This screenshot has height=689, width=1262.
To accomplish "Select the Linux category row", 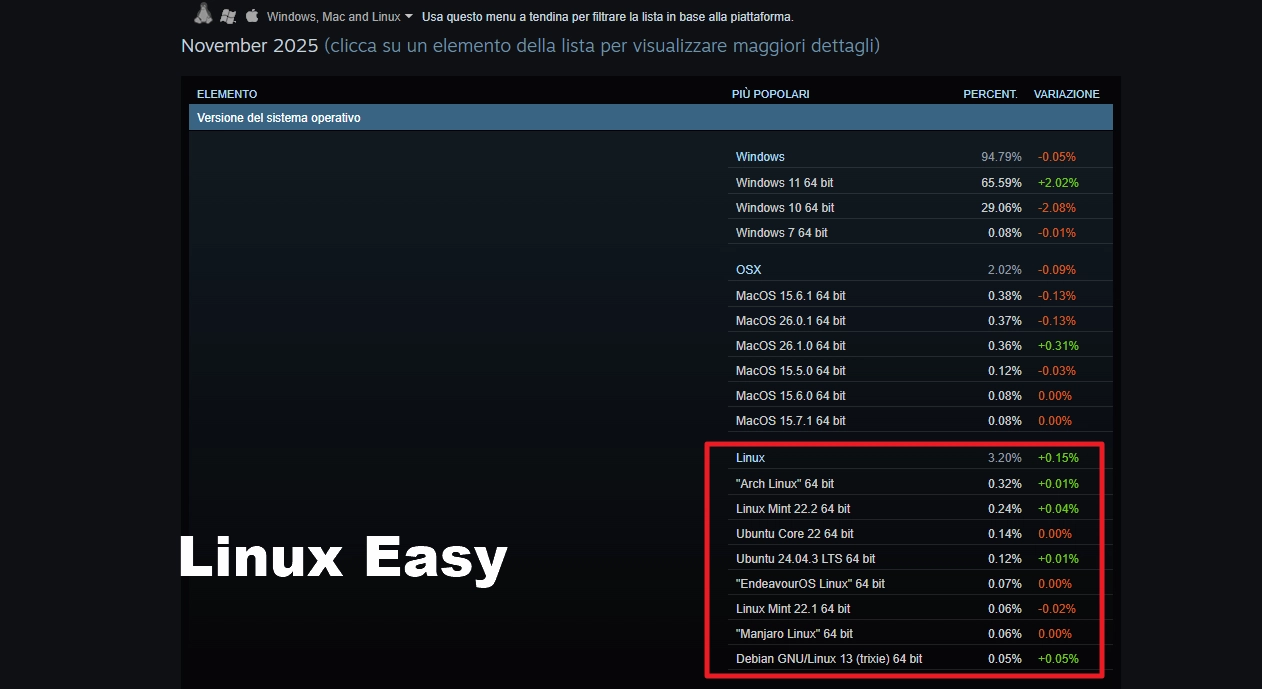I will [750, 458].
